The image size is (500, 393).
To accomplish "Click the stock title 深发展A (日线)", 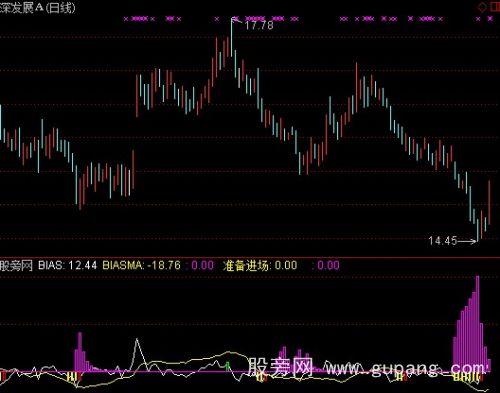I will [x=37, y=8].
